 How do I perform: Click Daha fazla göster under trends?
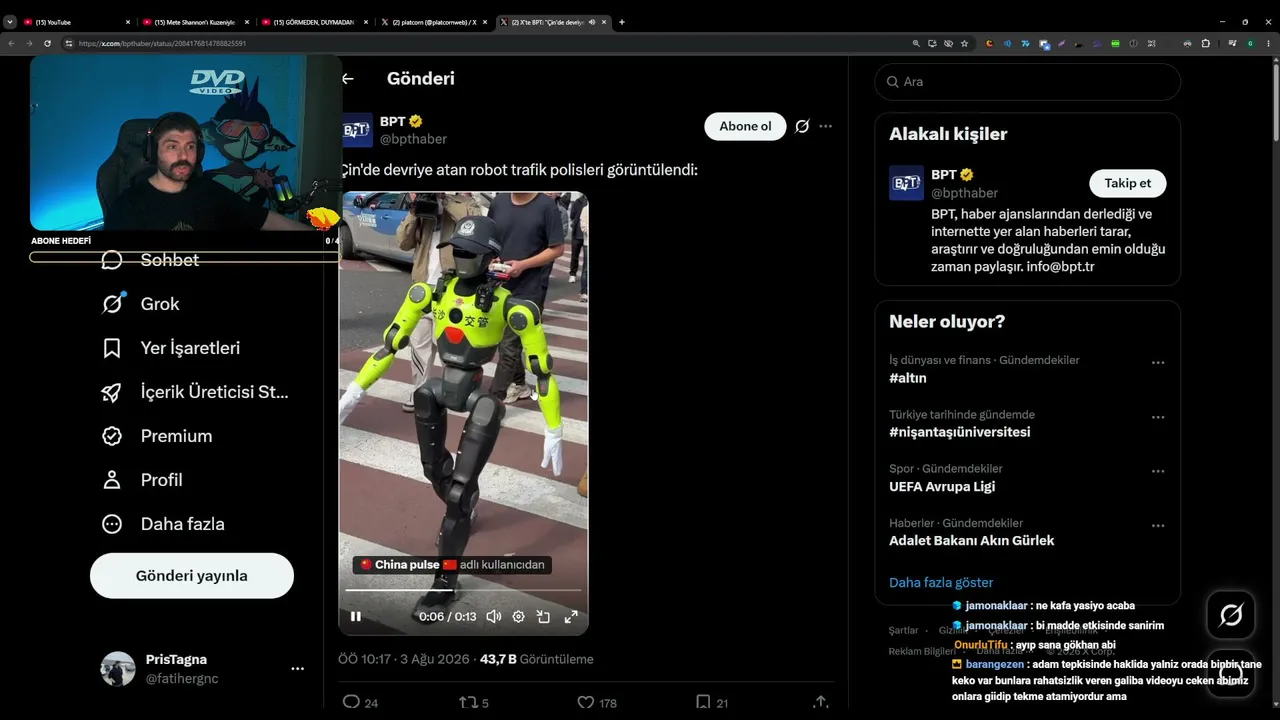[x=941, y=582]
